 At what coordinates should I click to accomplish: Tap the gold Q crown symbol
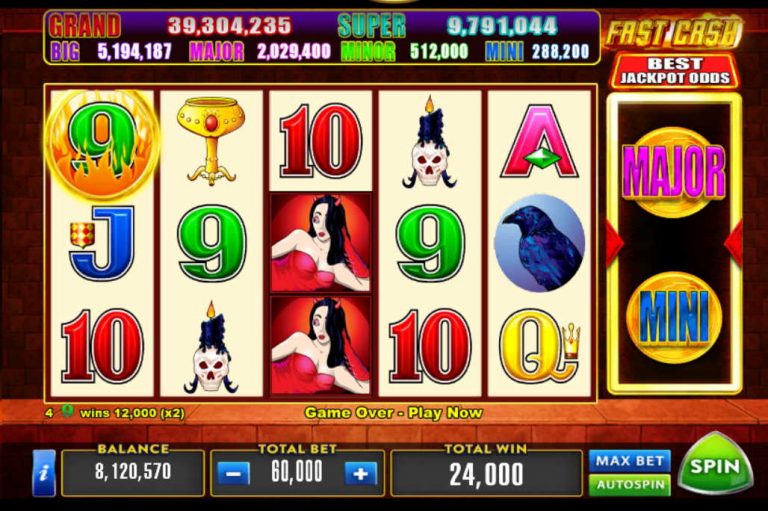coord(539,346)
